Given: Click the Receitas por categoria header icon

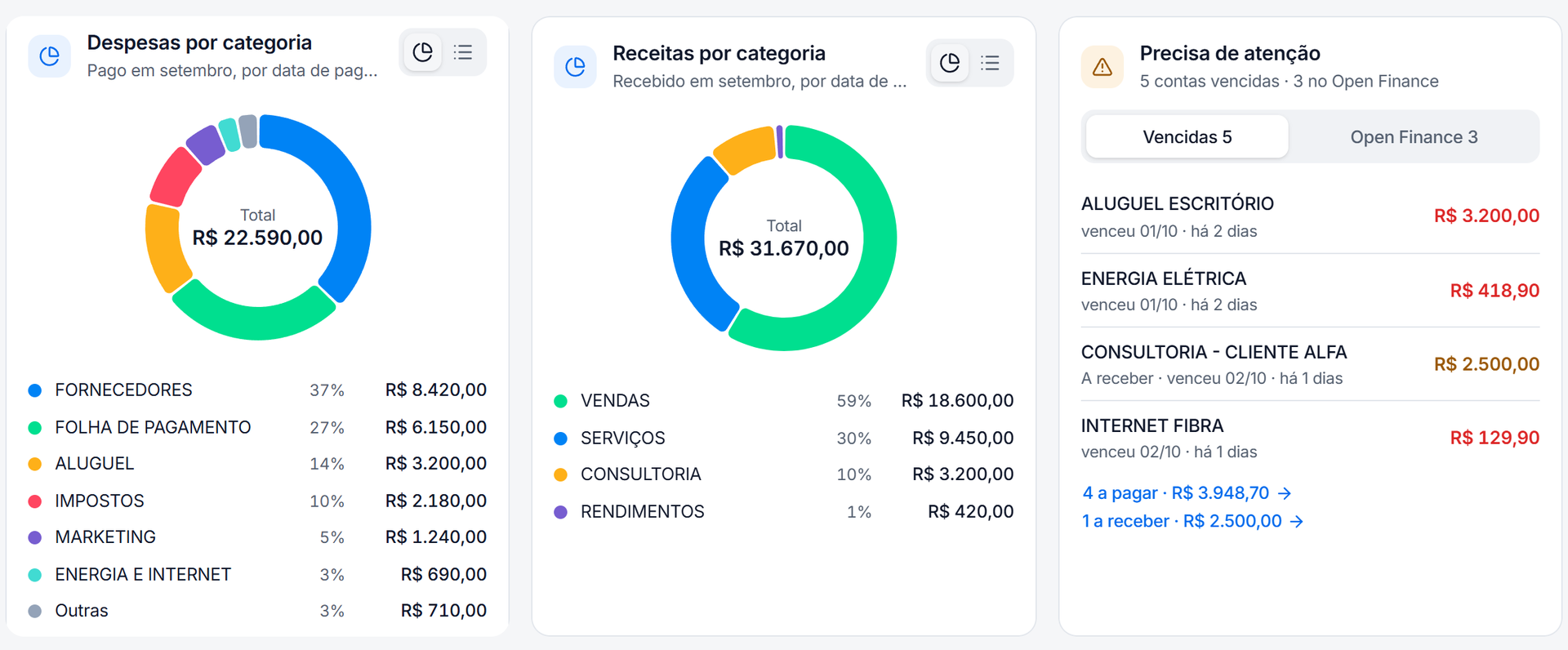Looking at the screenshot, I should click(x=575, y=66).
